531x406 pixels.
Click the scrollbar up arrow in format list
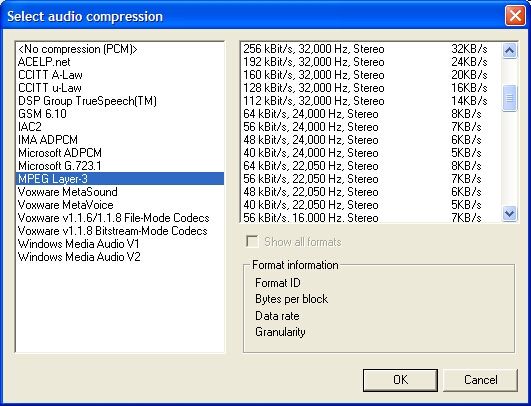pyautogui.click(x=510, y=51)
